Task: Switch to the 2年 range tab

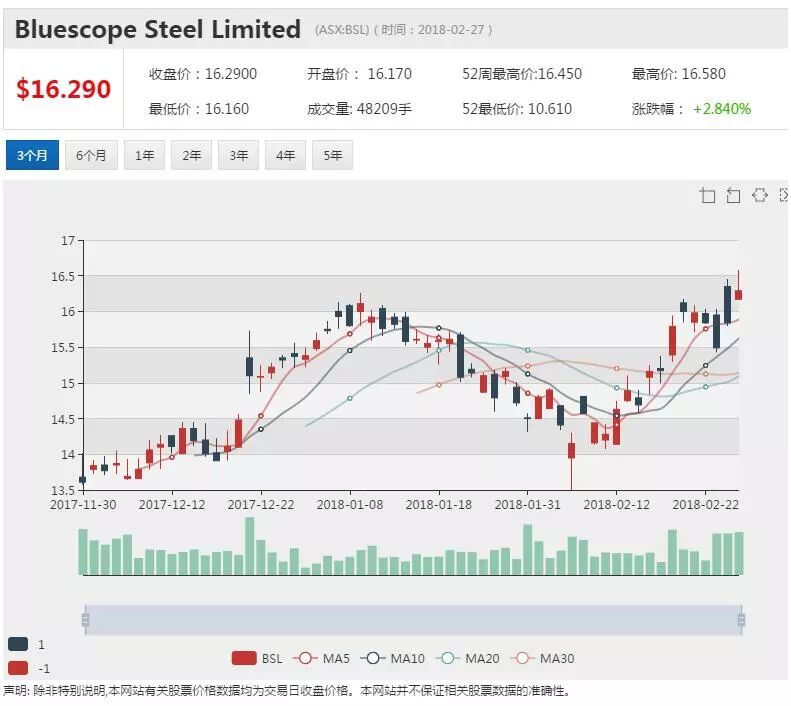Action: coord(192,155)
